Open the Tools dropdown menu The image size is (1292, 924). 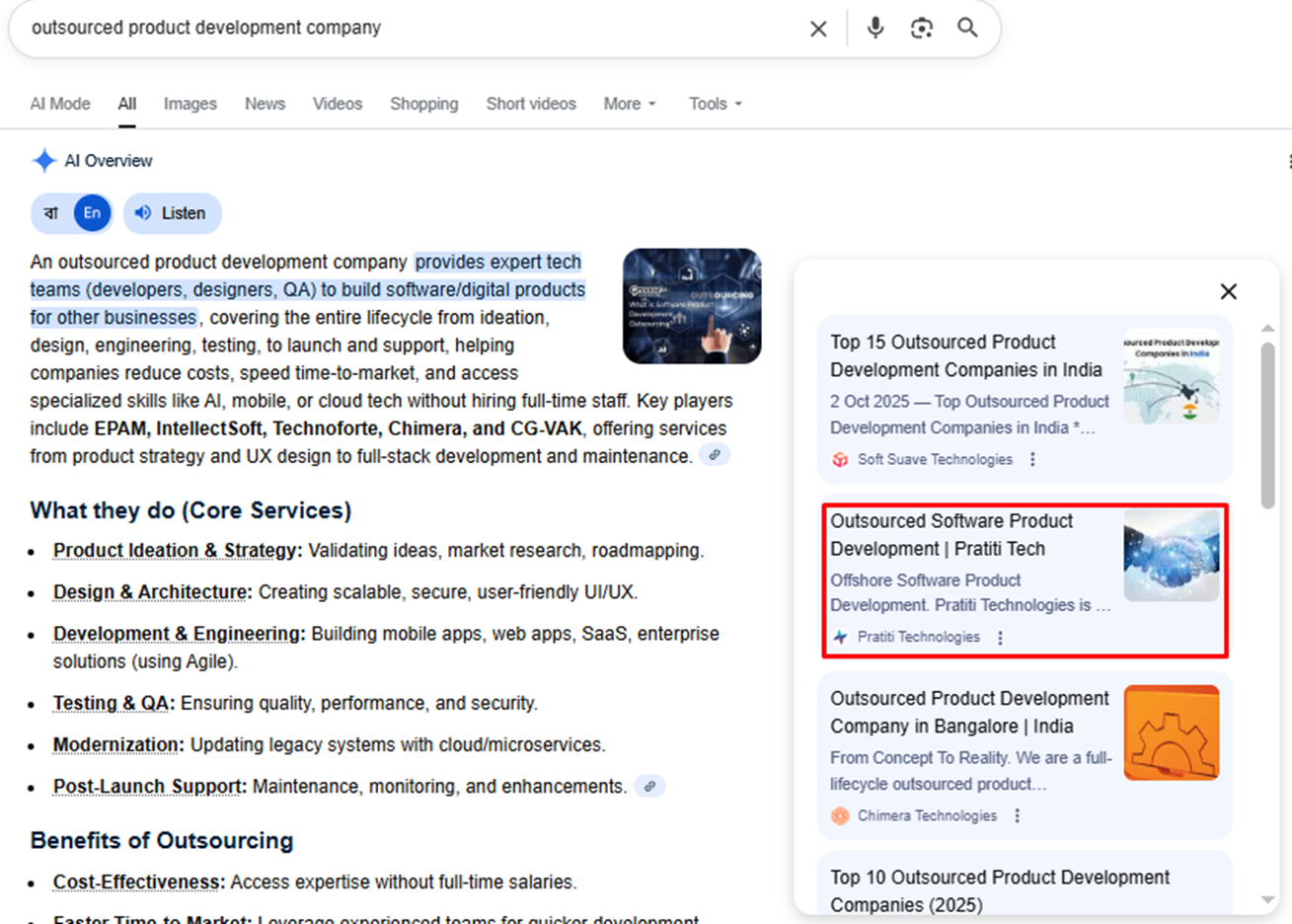click(x=715, y=104)
